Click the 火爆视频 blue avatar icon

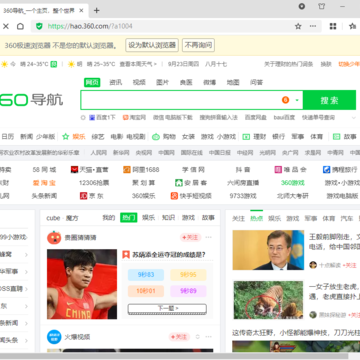coord(54,337)
